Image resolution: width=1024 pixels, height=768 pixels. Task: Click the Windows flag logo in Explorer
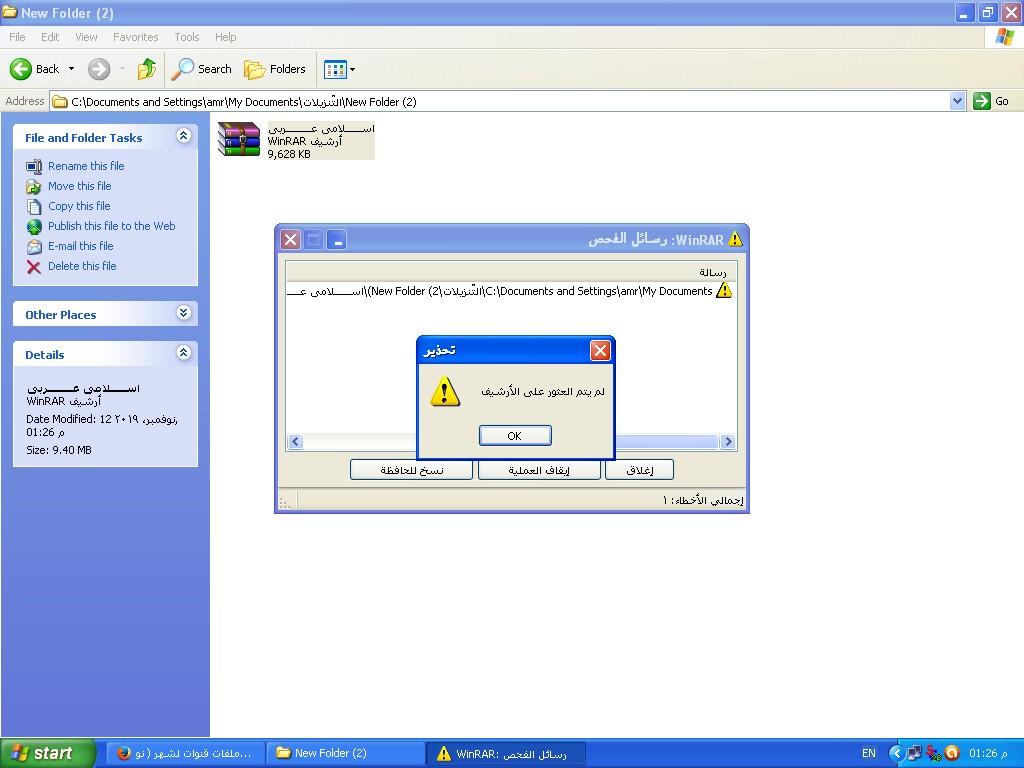1004,37
